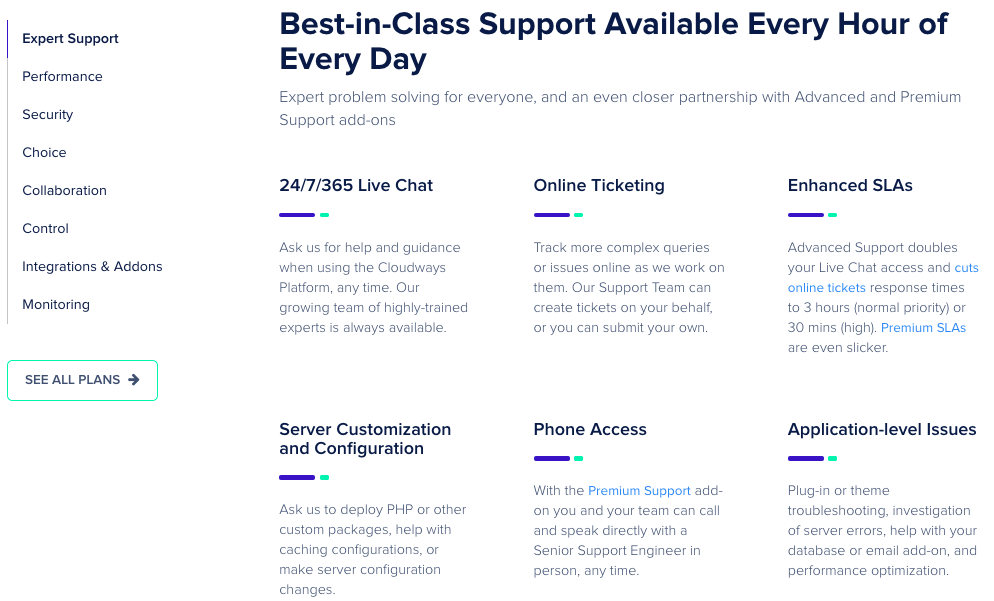Click the Application-level Issues heading

coord(882,429)
